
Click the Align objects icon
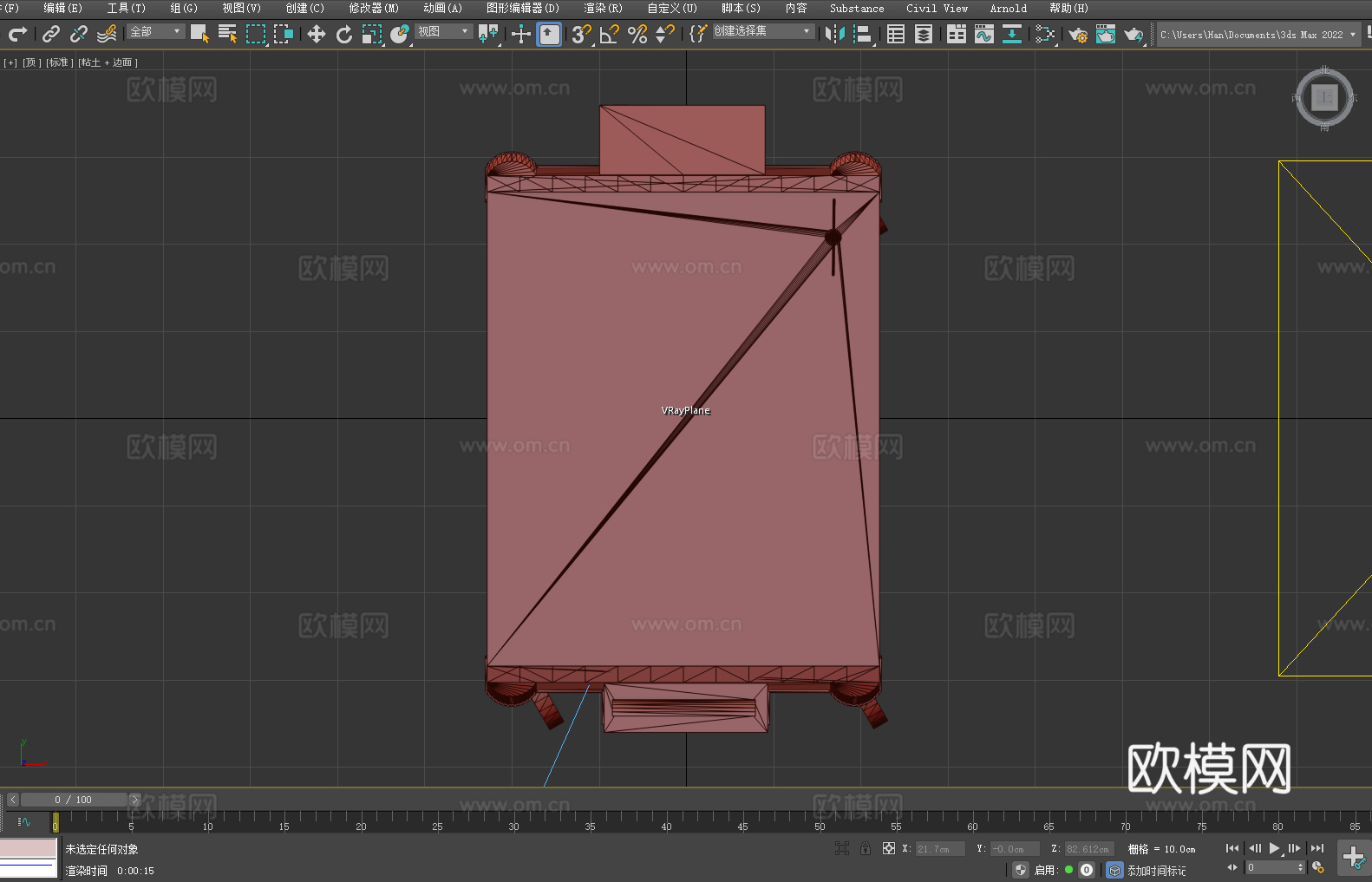[863, 34]
